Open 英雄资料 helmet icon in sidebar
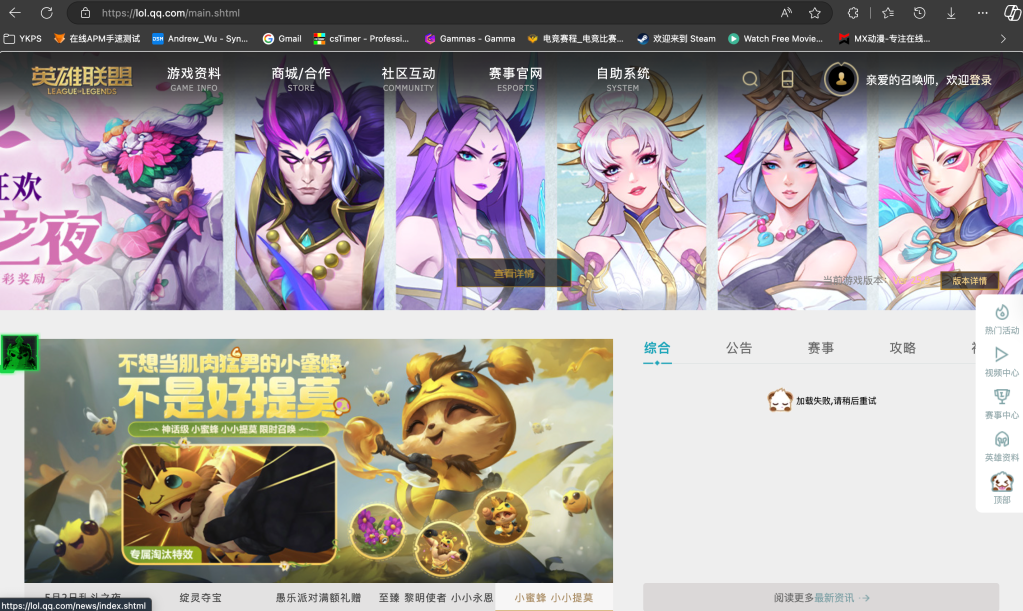 pos(1001,440)
